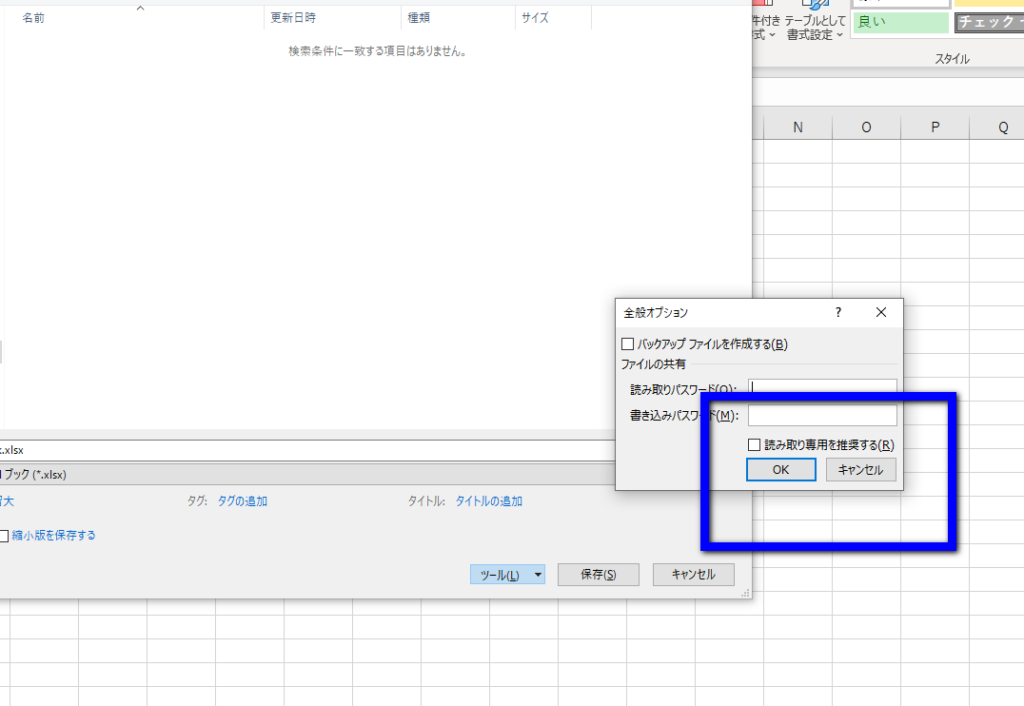Select column O header in the spreadsheet
Image resolution: width=1024 pixels, height=706 pixels.
coord(866,127)
